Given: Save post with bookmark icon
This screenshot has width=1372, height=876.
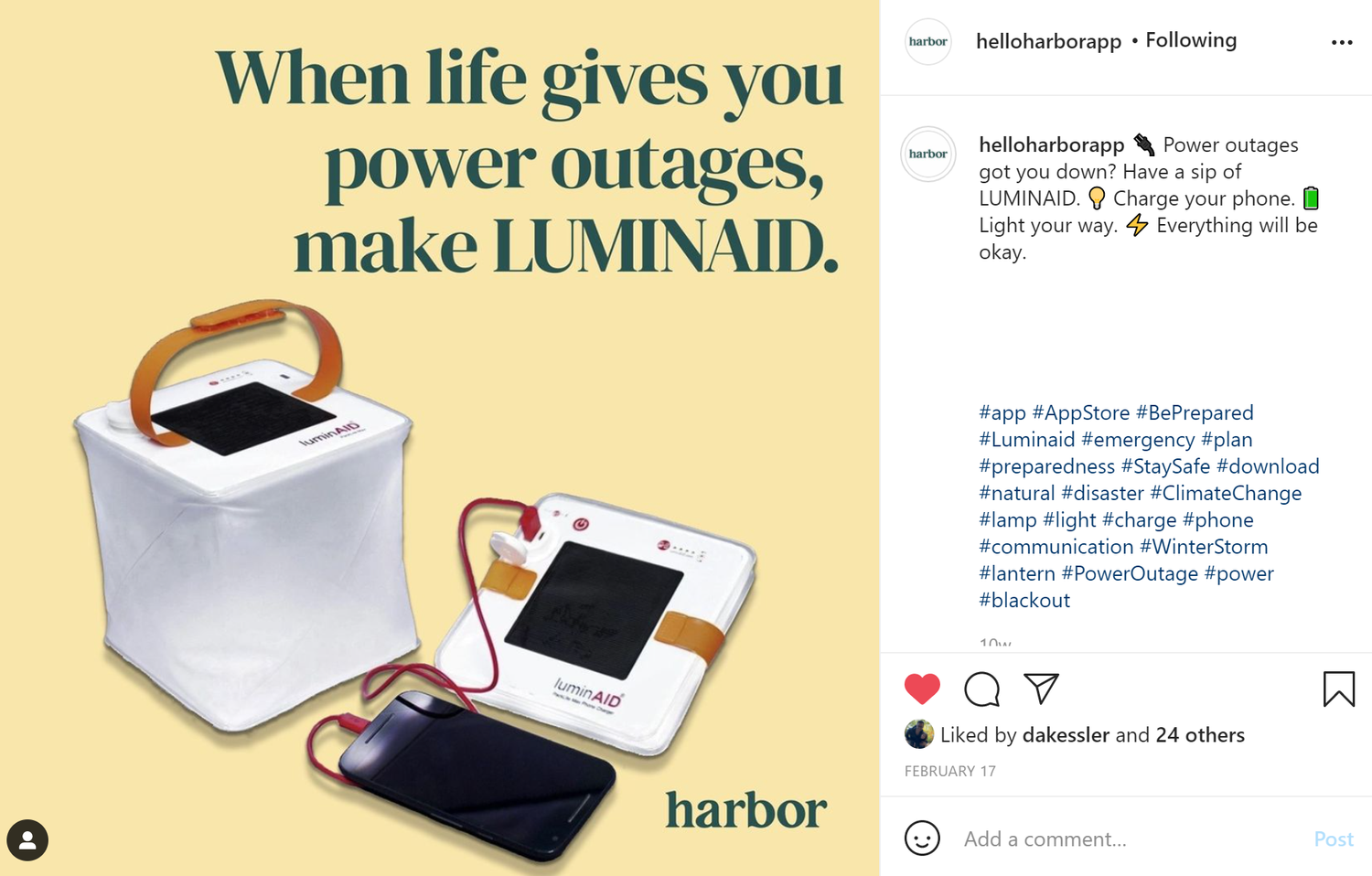Looking at the screenshot, I should (1339, 689).
